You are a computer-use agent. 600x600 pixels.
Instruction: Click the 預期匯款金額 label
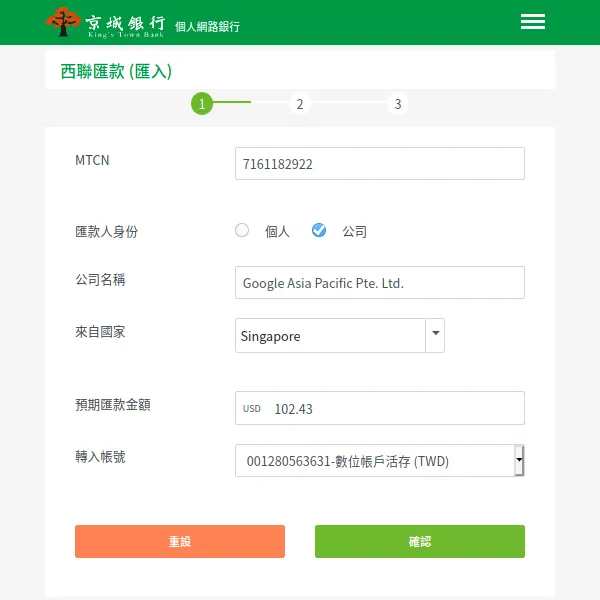click(x=112, y=404)
